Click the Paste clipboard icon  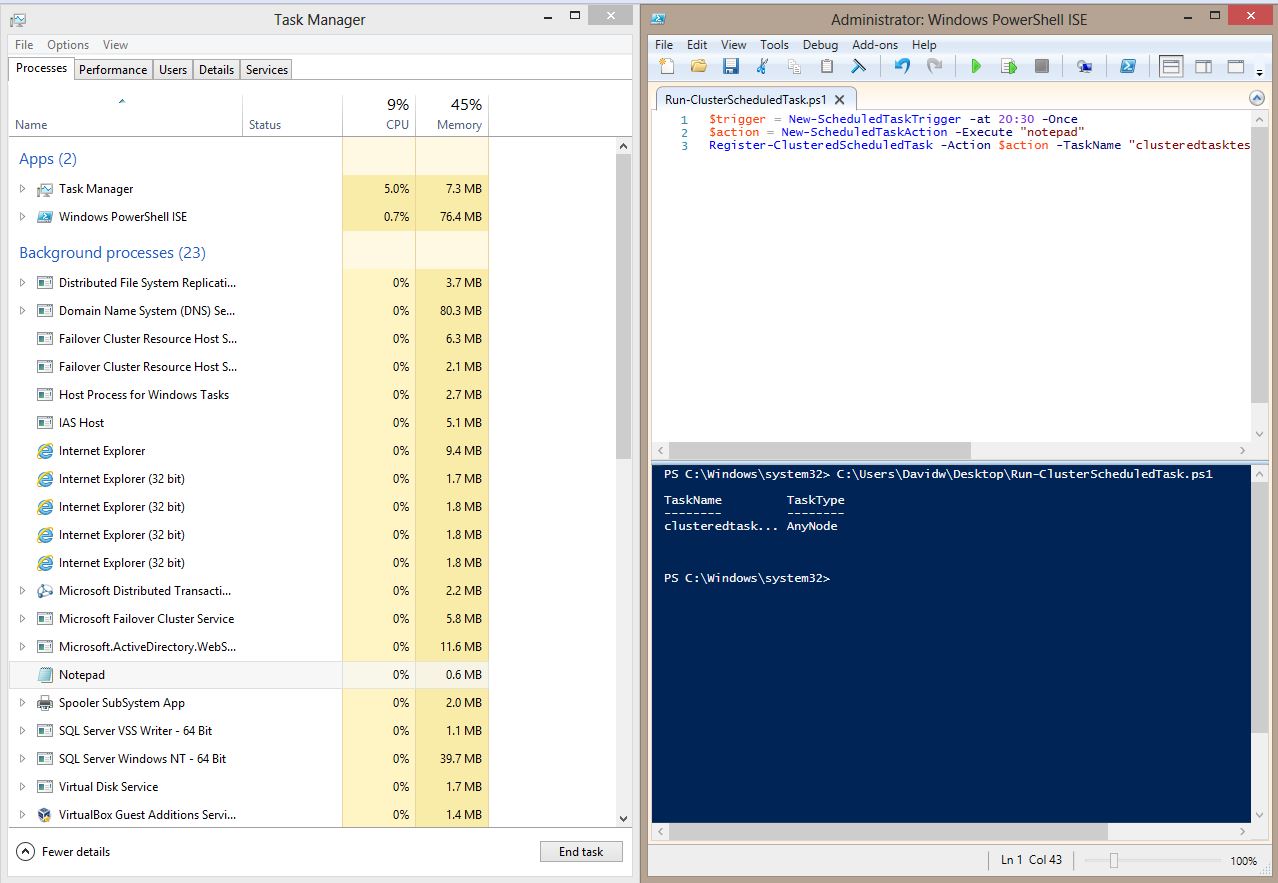pos(827,67)
